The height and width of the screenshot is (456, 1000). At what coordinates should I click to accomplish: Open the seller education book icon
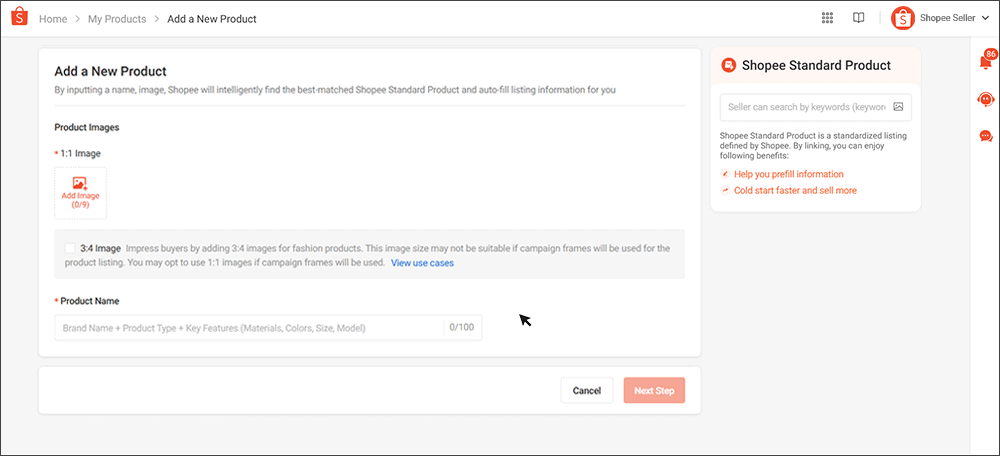point(858,18)
